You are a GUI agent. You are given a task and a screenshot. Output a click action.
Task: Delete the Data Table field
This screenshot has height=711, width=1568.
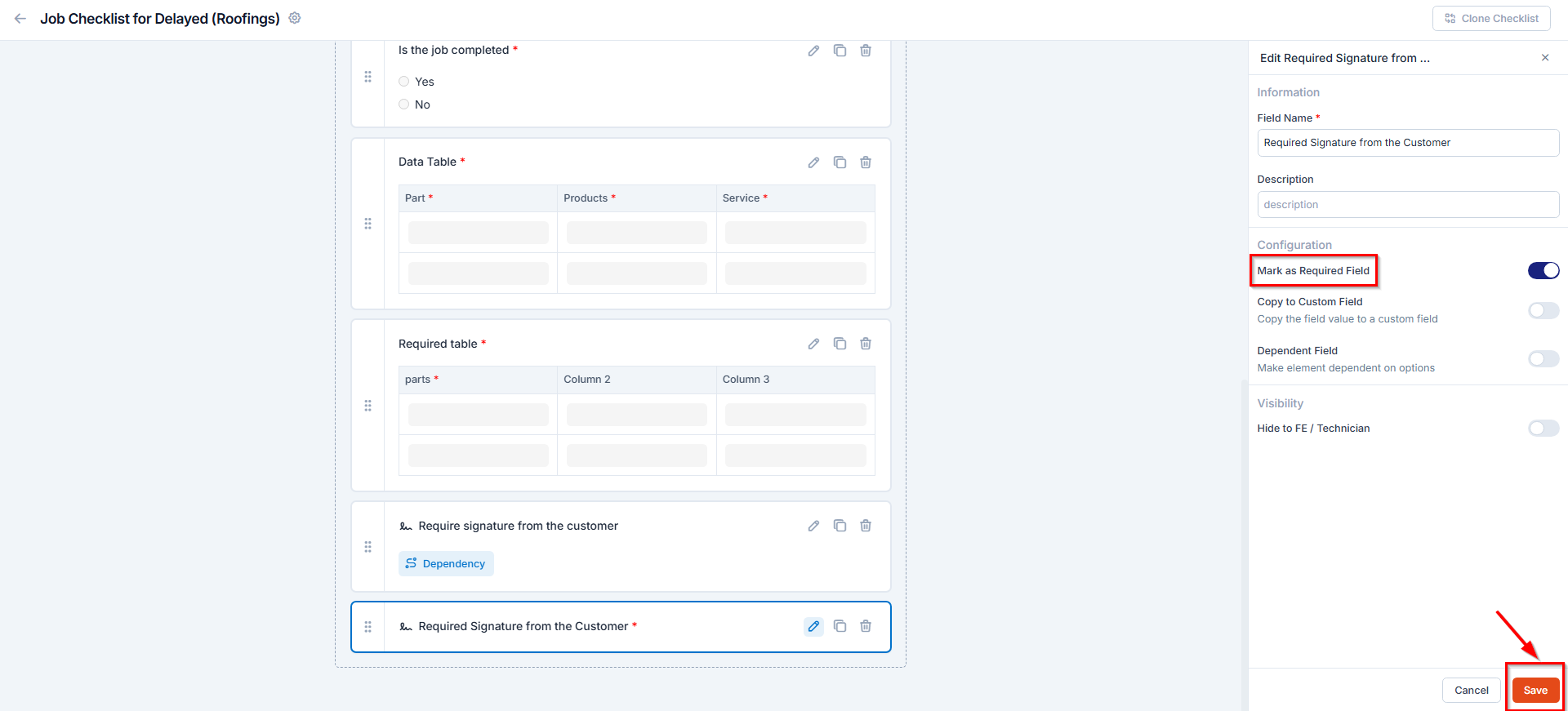click(866, 162)
